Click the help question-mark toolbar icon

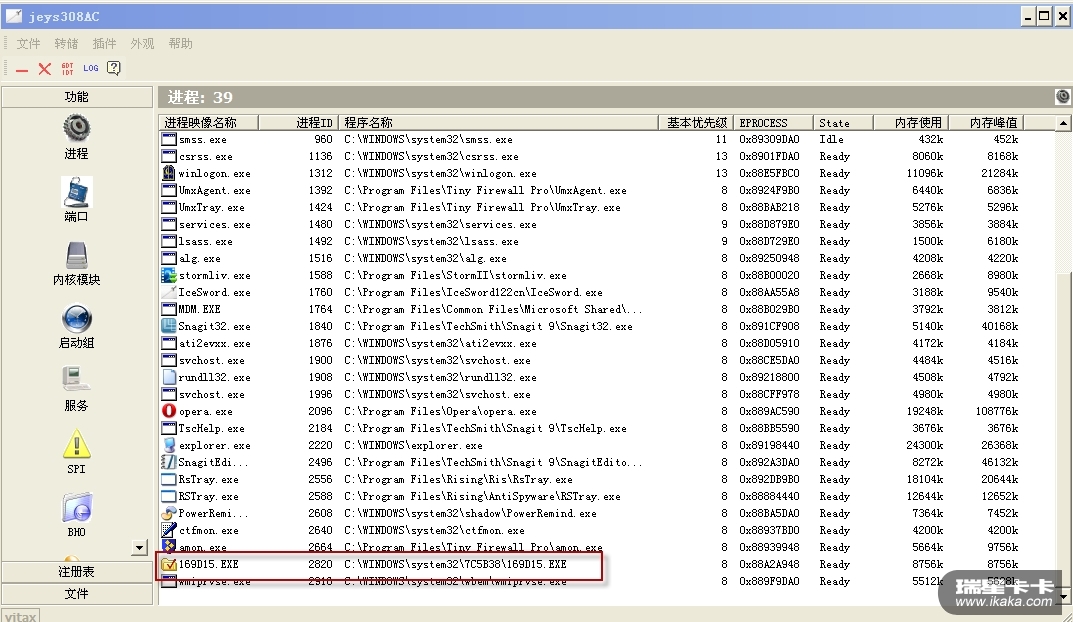pyautogui.click(x=114, y=68)
